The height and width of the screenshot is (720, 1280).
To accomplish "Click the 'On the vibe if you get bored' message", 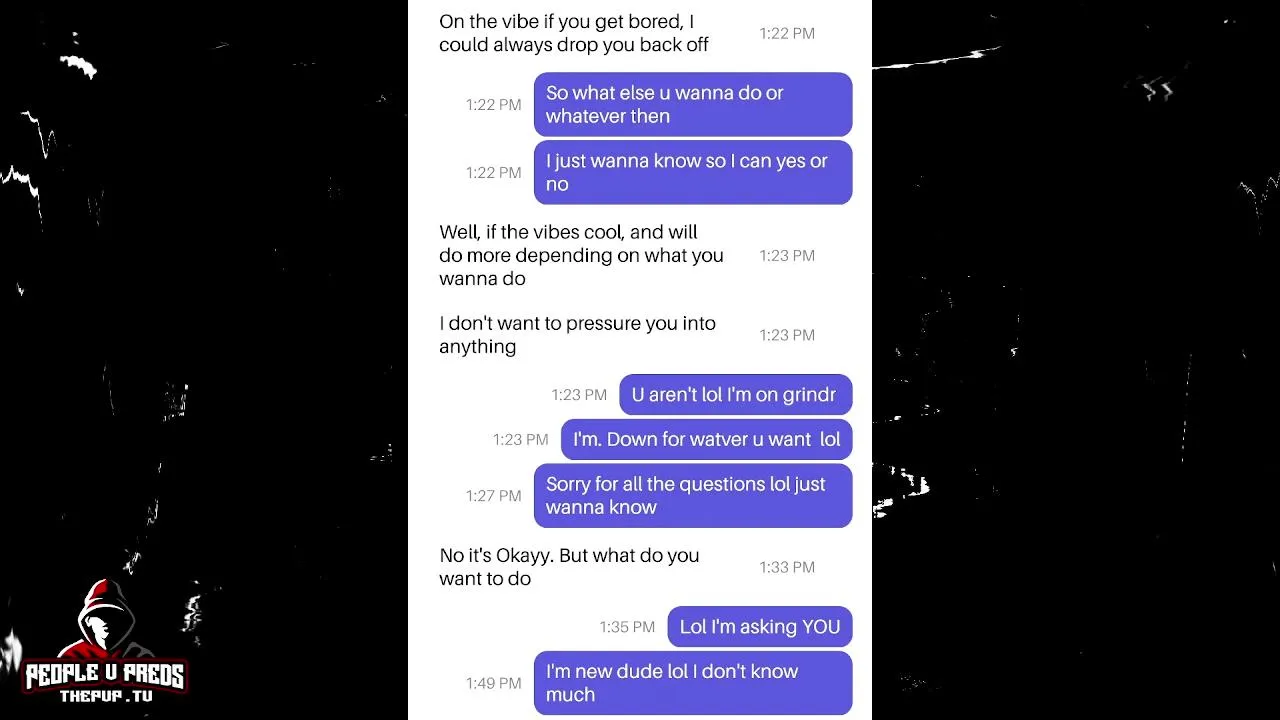I will tap(574, 33).
